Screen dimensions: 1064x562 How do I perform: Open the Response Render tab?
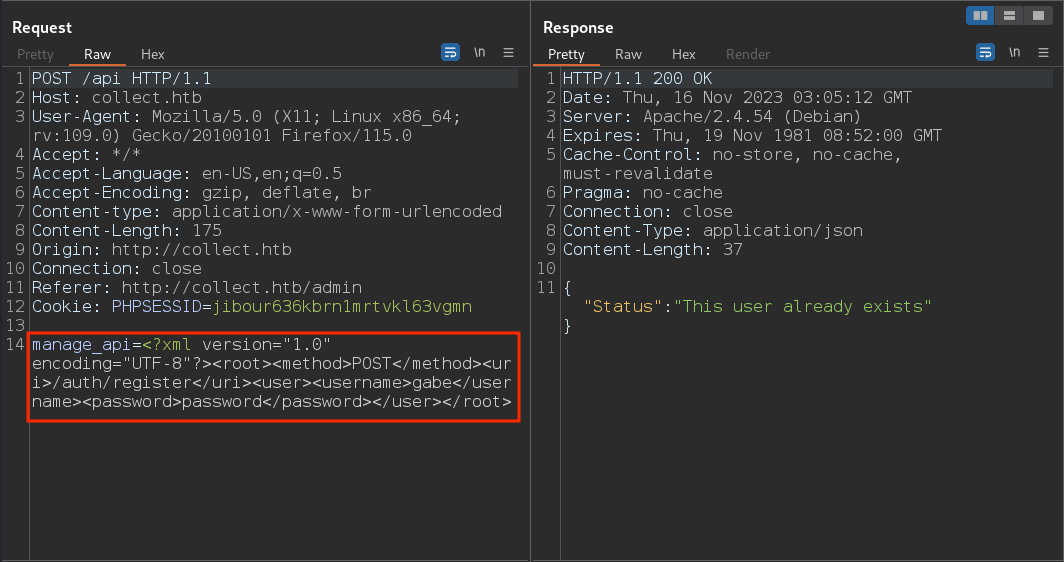pyautogui.click(x=748, y=54)
